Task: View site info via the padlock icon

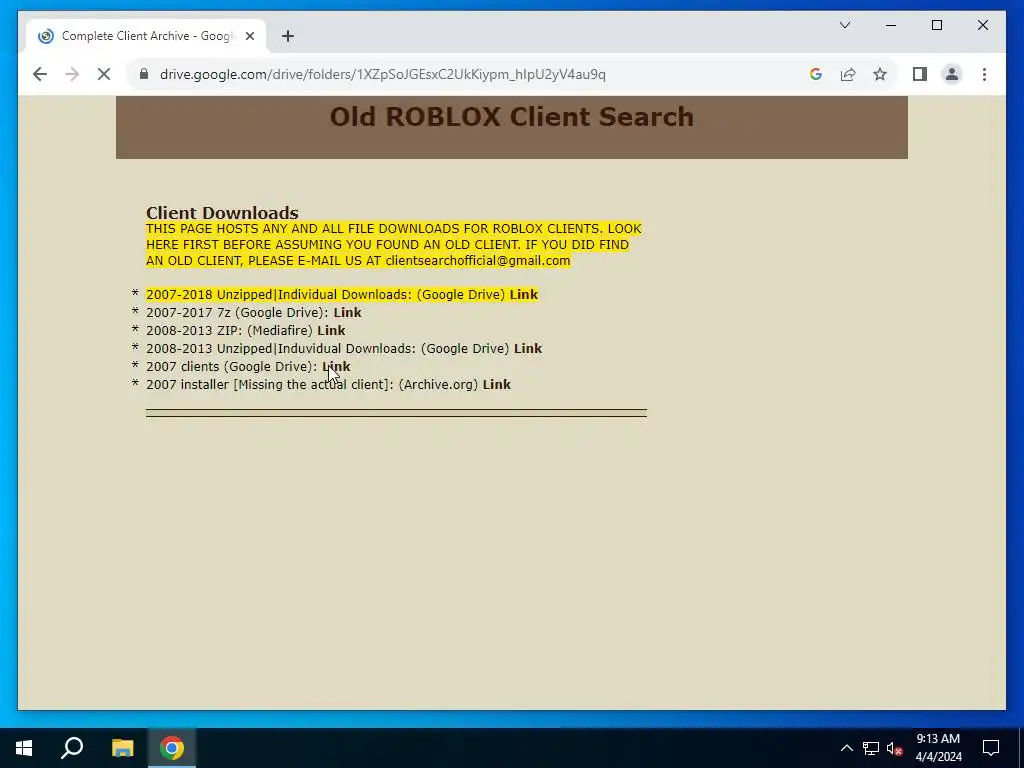Action: point(144,74)
